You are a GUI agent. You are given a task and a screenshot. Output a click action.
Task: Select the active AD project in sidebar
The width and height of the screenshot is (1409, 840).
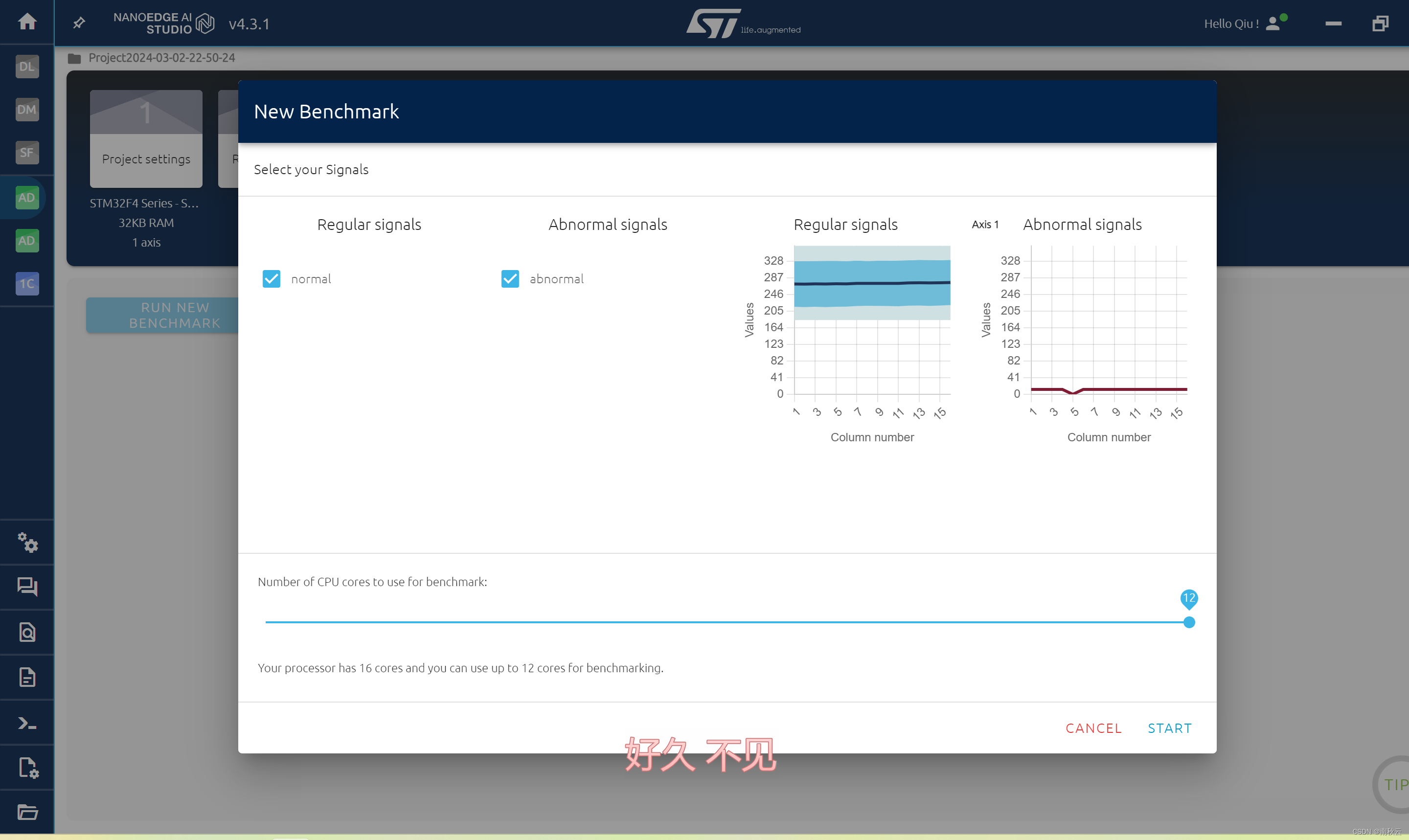pos(26,198)
